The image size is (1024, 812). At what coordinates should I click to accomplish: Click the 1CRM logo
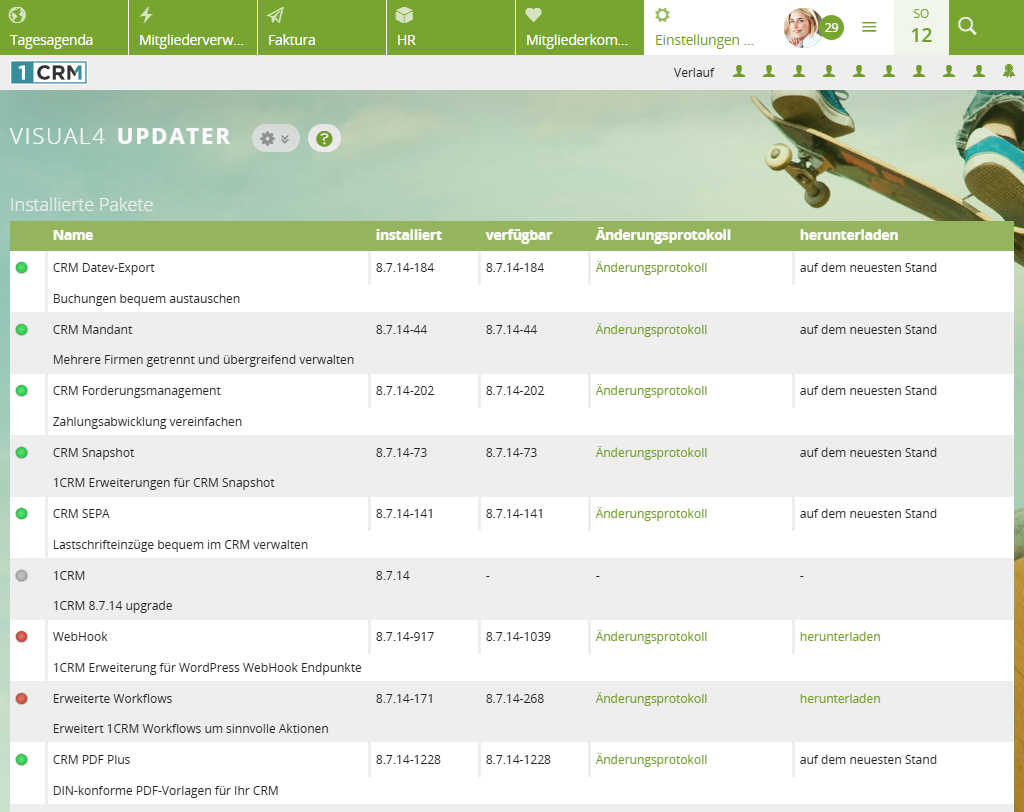click(x=49, y=72)
